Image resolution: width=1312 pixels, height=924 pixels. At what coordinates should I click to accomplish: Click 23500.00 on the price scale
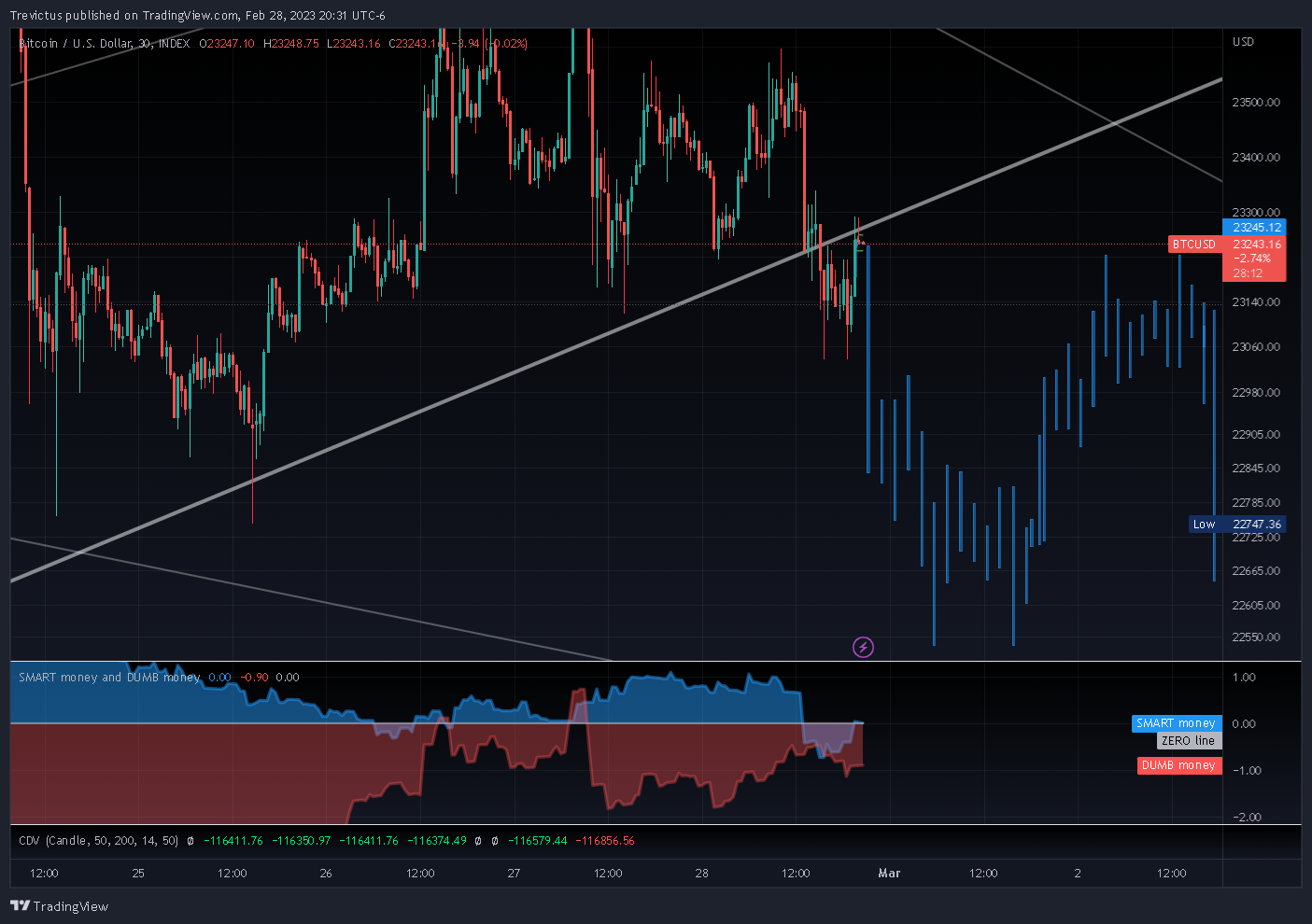1256,103
